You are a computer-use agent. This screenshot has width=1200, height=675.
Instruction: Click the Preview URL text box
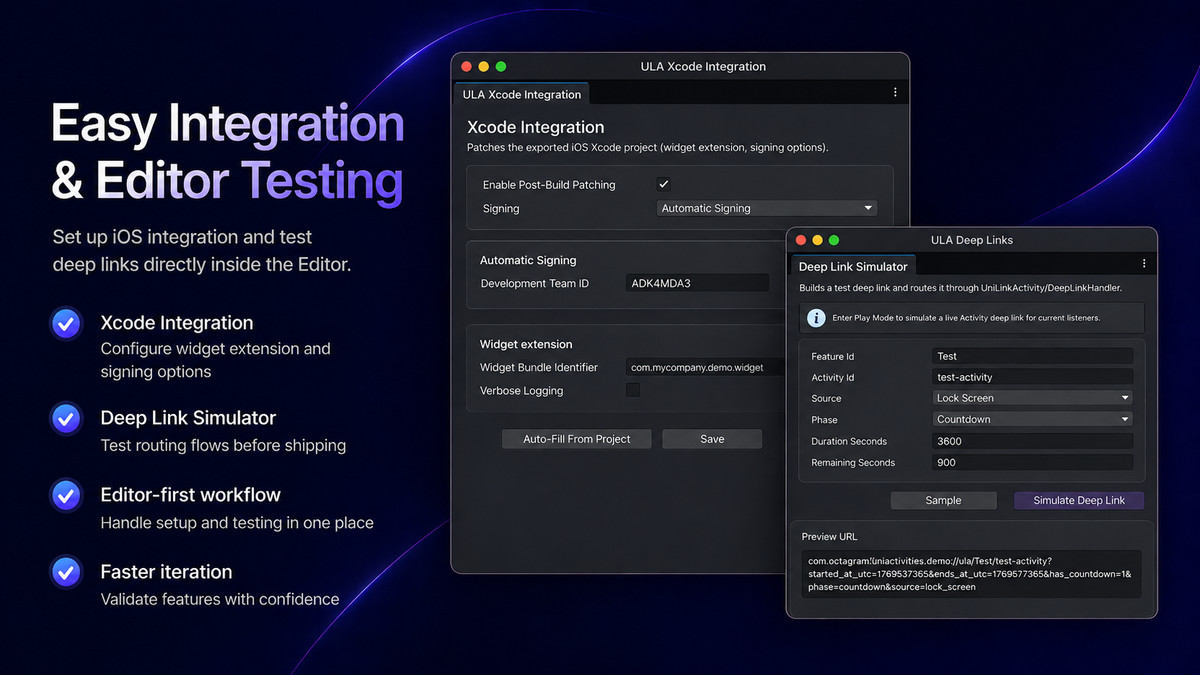pos(971,574)
